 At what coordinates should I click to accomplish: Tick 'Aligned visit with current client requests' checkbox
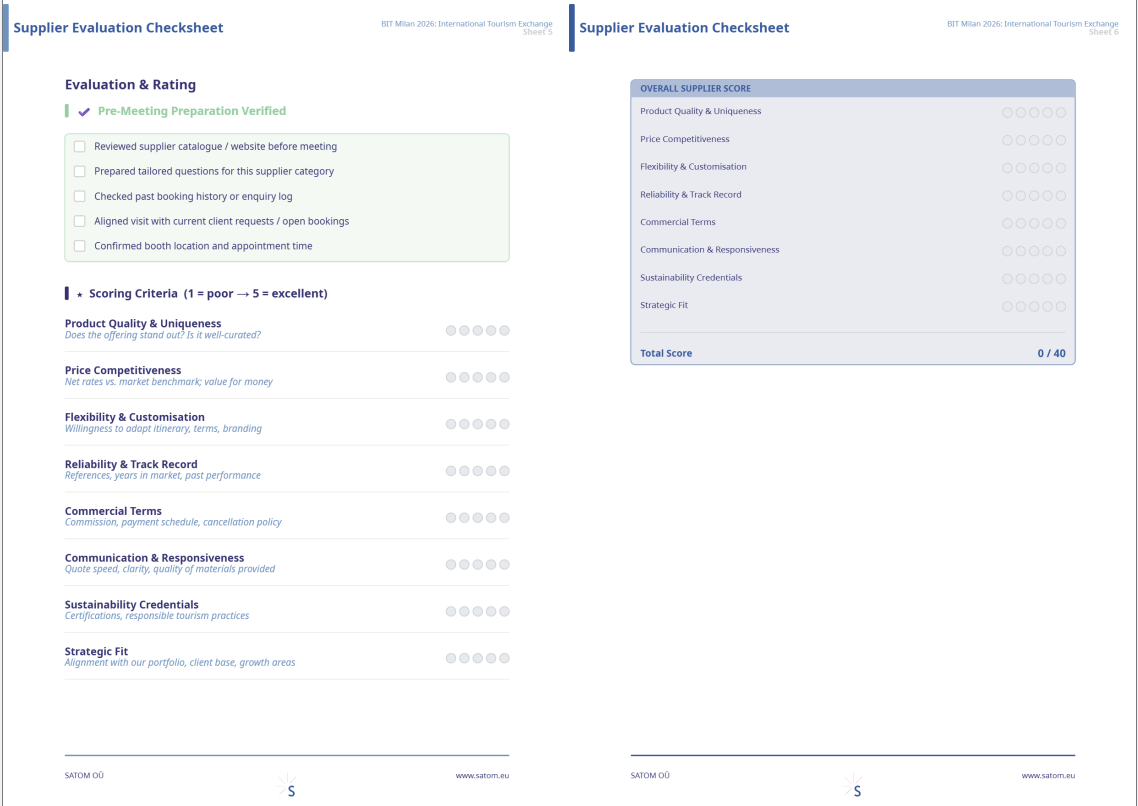[x=80, y=221]
